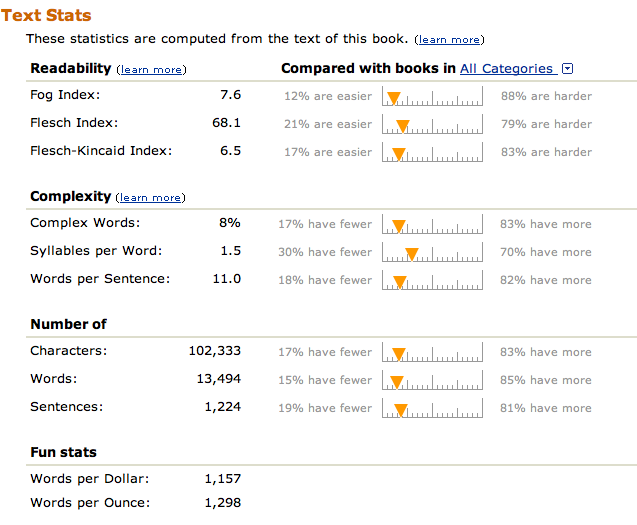Click the Sentences count orange triangle marker
637x525 pixels.
(x=401, y=410)
